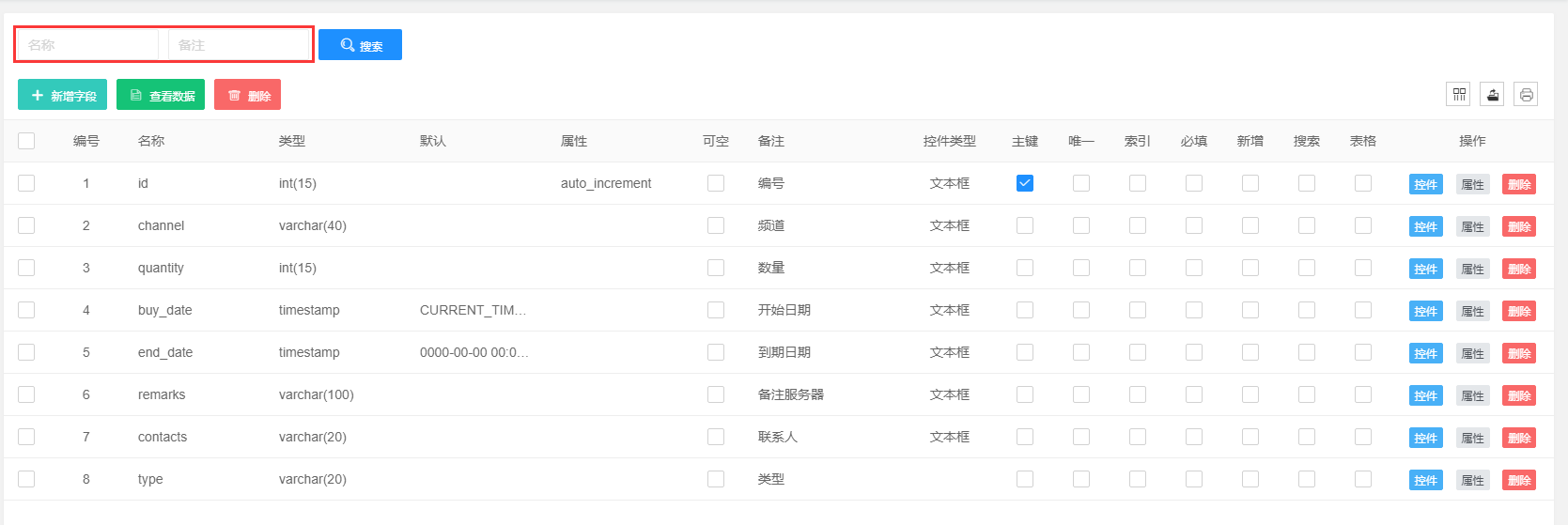This screenshot has height=525, width=1568.
Task: Check 表格 for the remarks row
Action: [x=1363, y=394]
